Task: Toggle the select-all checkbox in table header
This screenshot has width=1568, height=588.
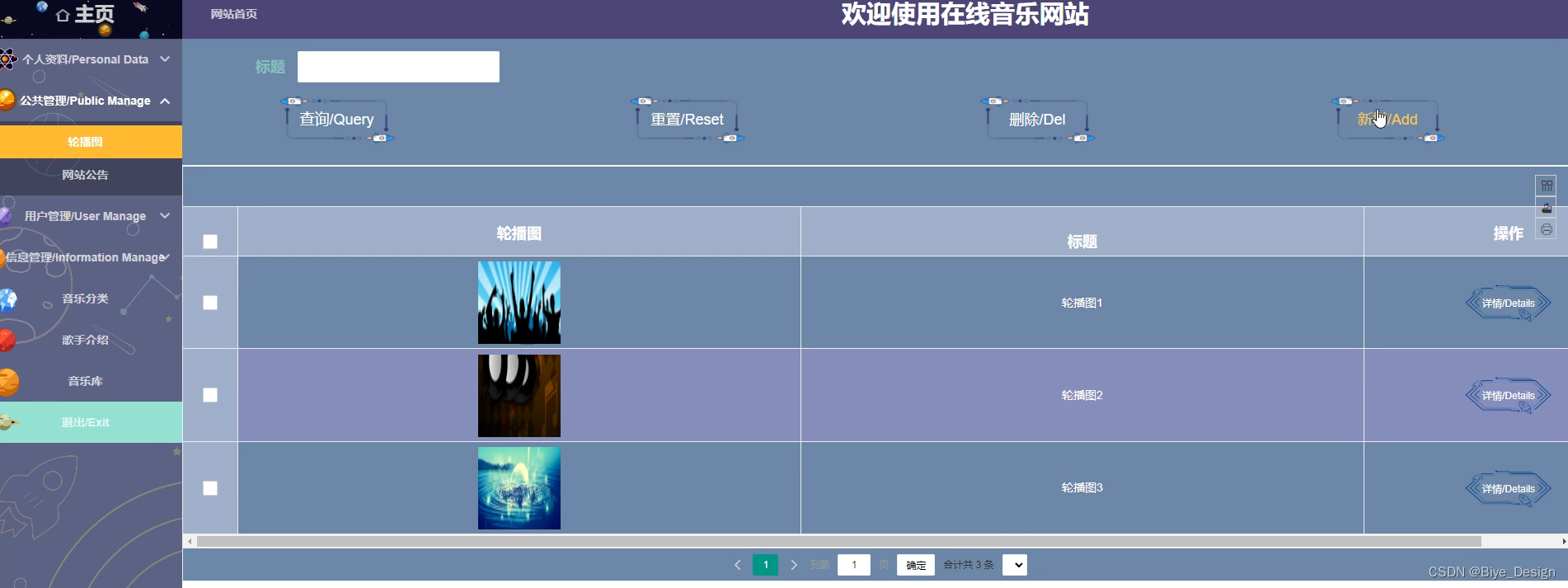Action: coord(210,242)
